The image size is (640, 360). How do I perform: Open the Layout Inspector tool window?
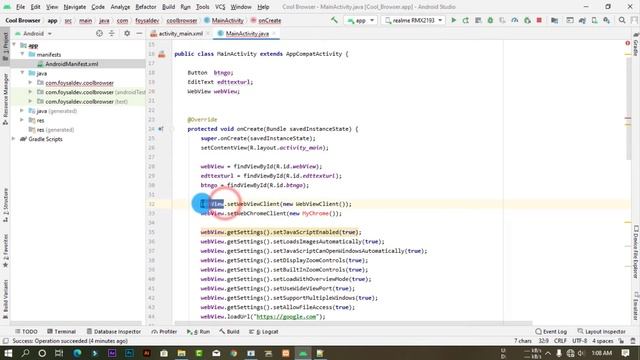pos(601,331)
